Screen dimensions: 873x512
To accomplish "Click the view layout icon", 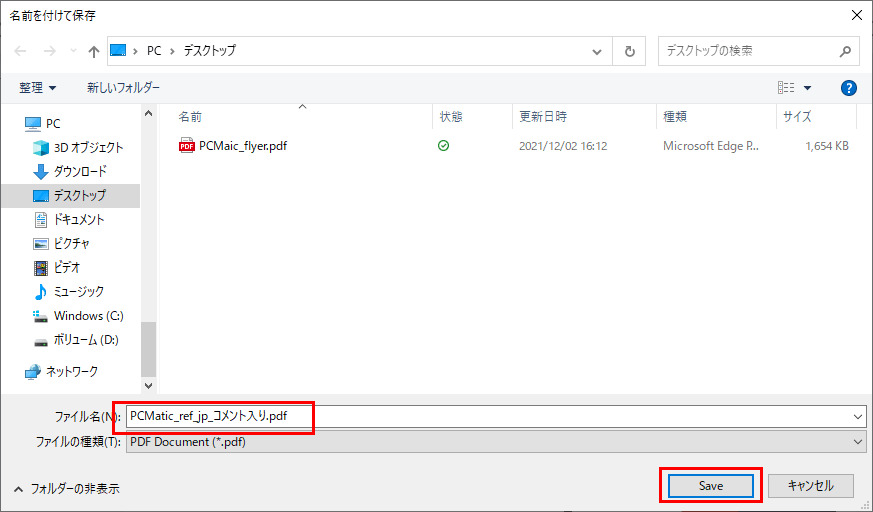I will (786, 88).
